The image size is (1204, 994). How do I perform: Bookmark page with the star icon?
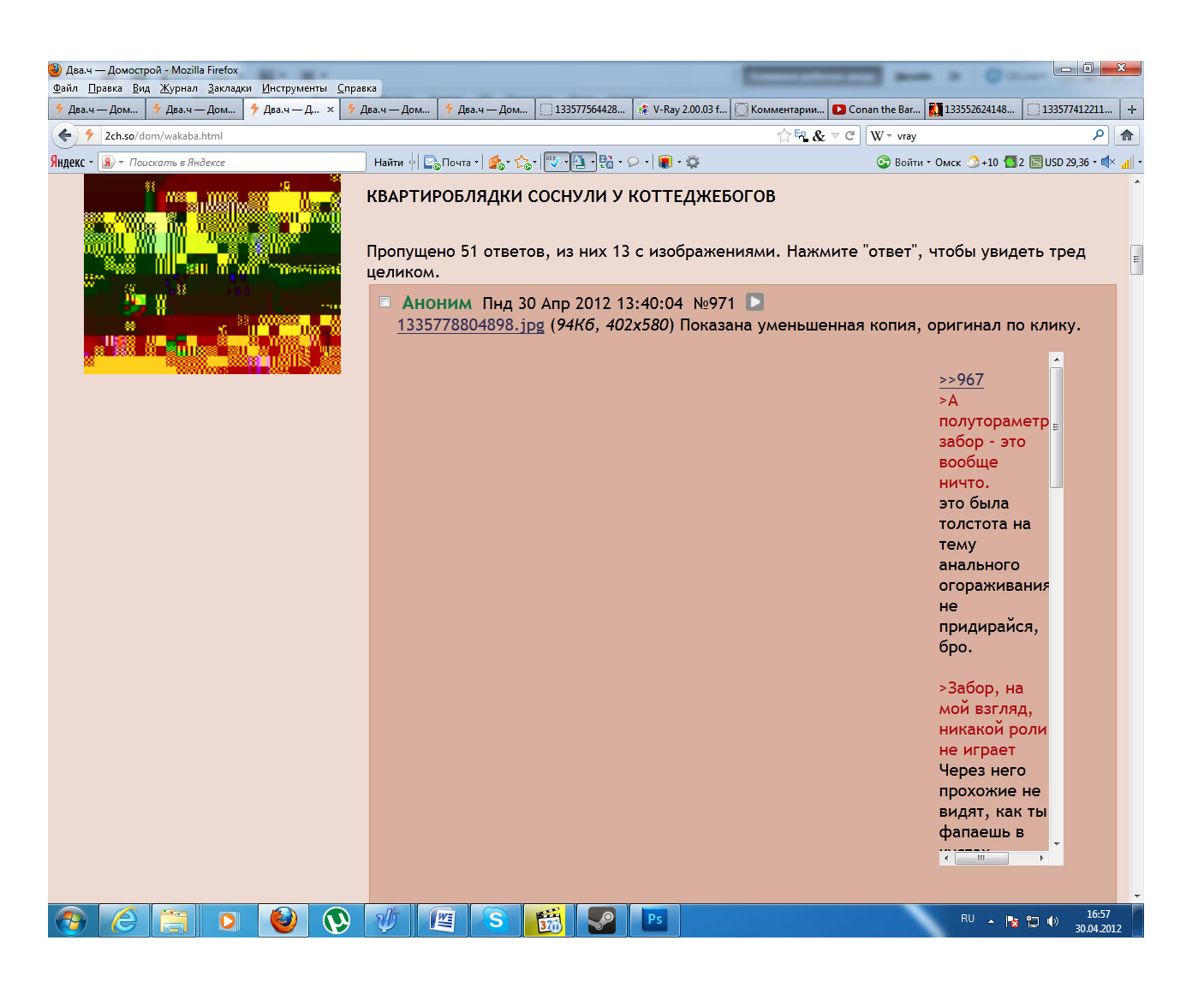coord(784,135)
